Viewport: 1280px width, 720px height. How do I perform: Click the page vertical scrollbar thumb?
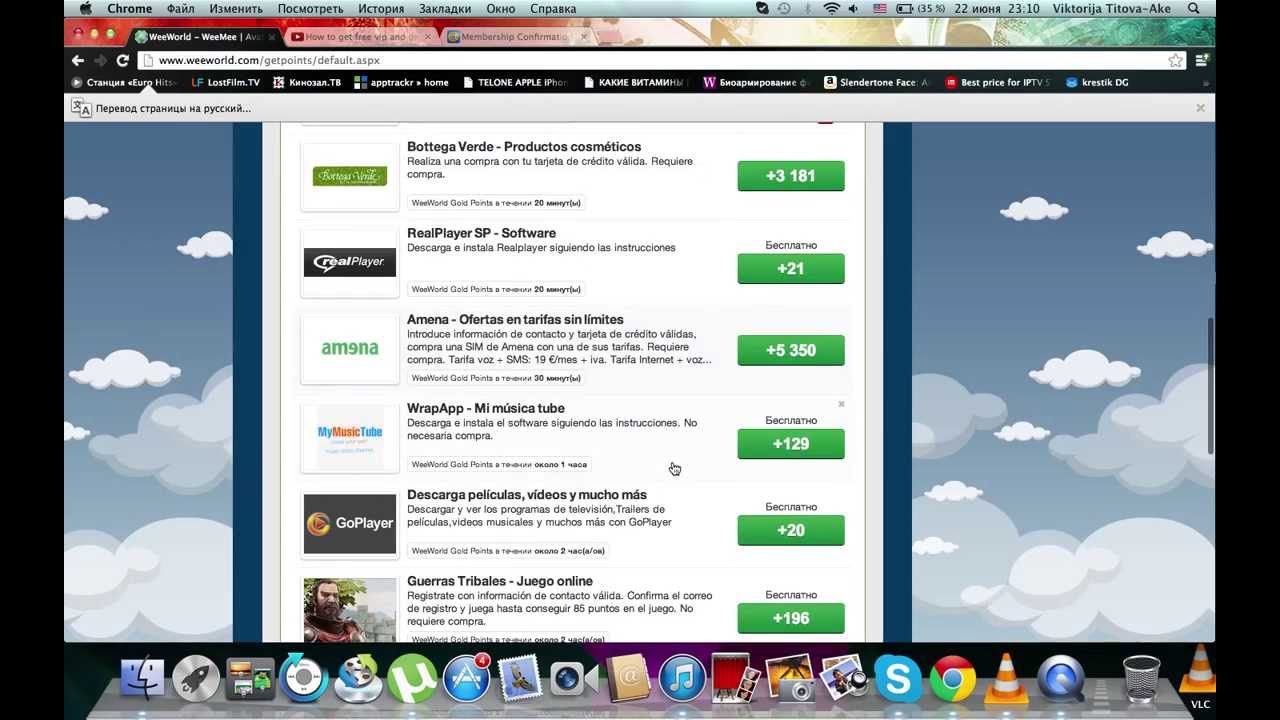[x=1209, y=385]
